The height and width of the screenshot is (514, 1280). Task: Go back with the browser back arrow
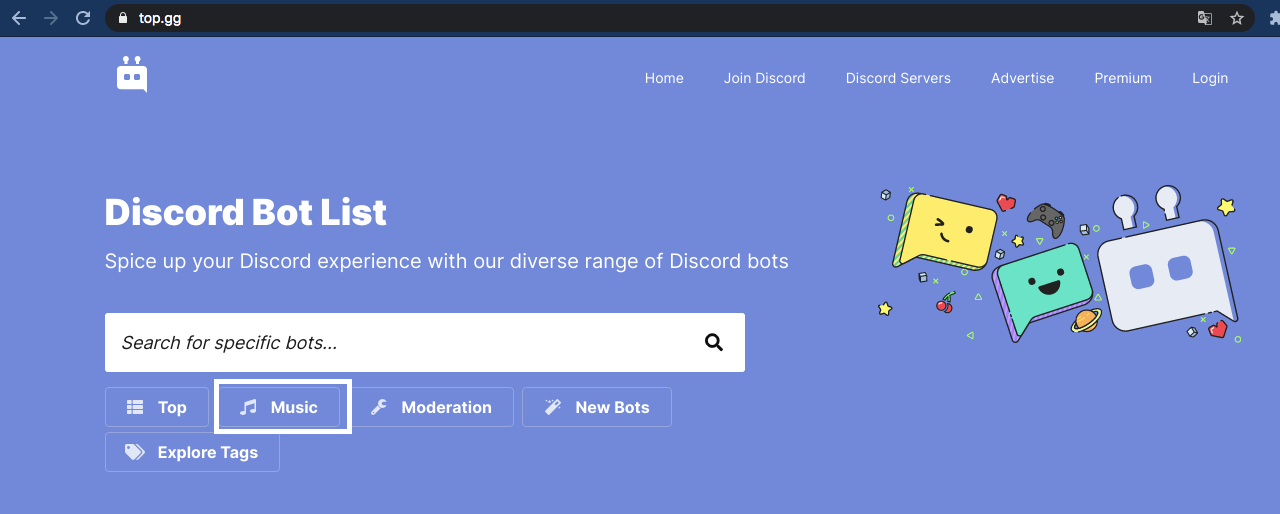[x=18, y=18]
